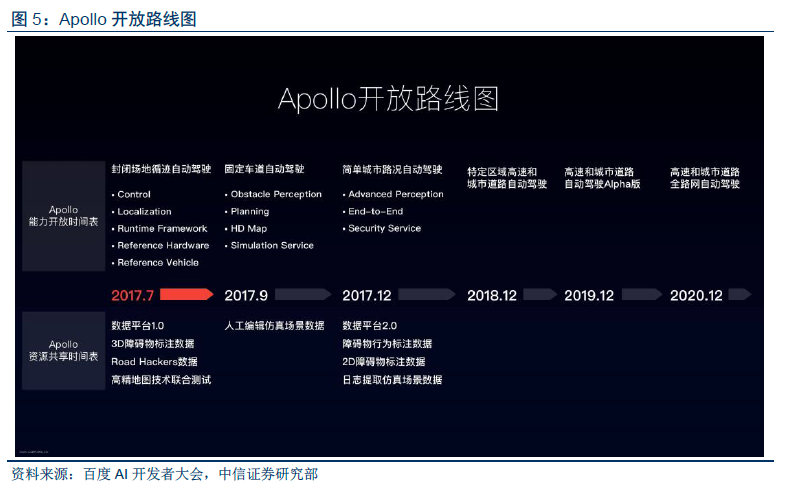
Task: Click the red arrow after 2017.7
Action: (186, 294)
